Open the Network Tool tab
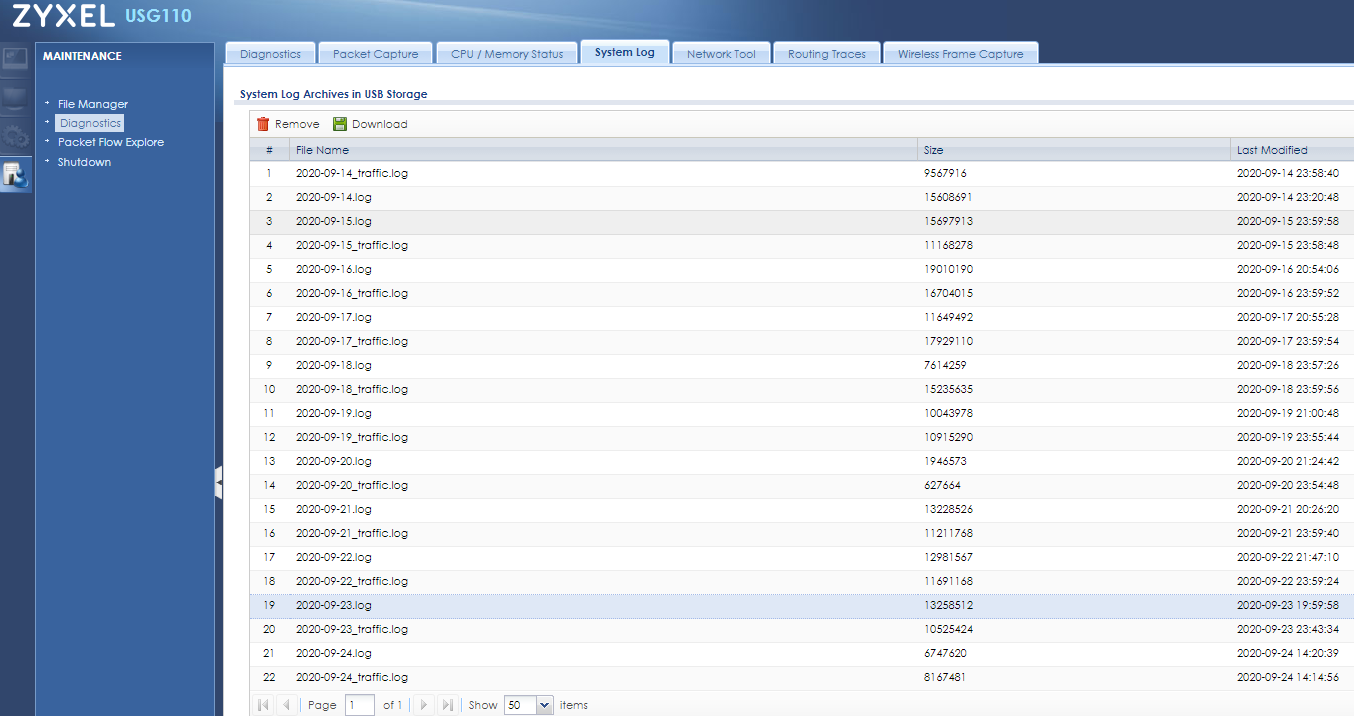Screen dimensions: 1354x716 pyautogui.click(x=721, y=54)
